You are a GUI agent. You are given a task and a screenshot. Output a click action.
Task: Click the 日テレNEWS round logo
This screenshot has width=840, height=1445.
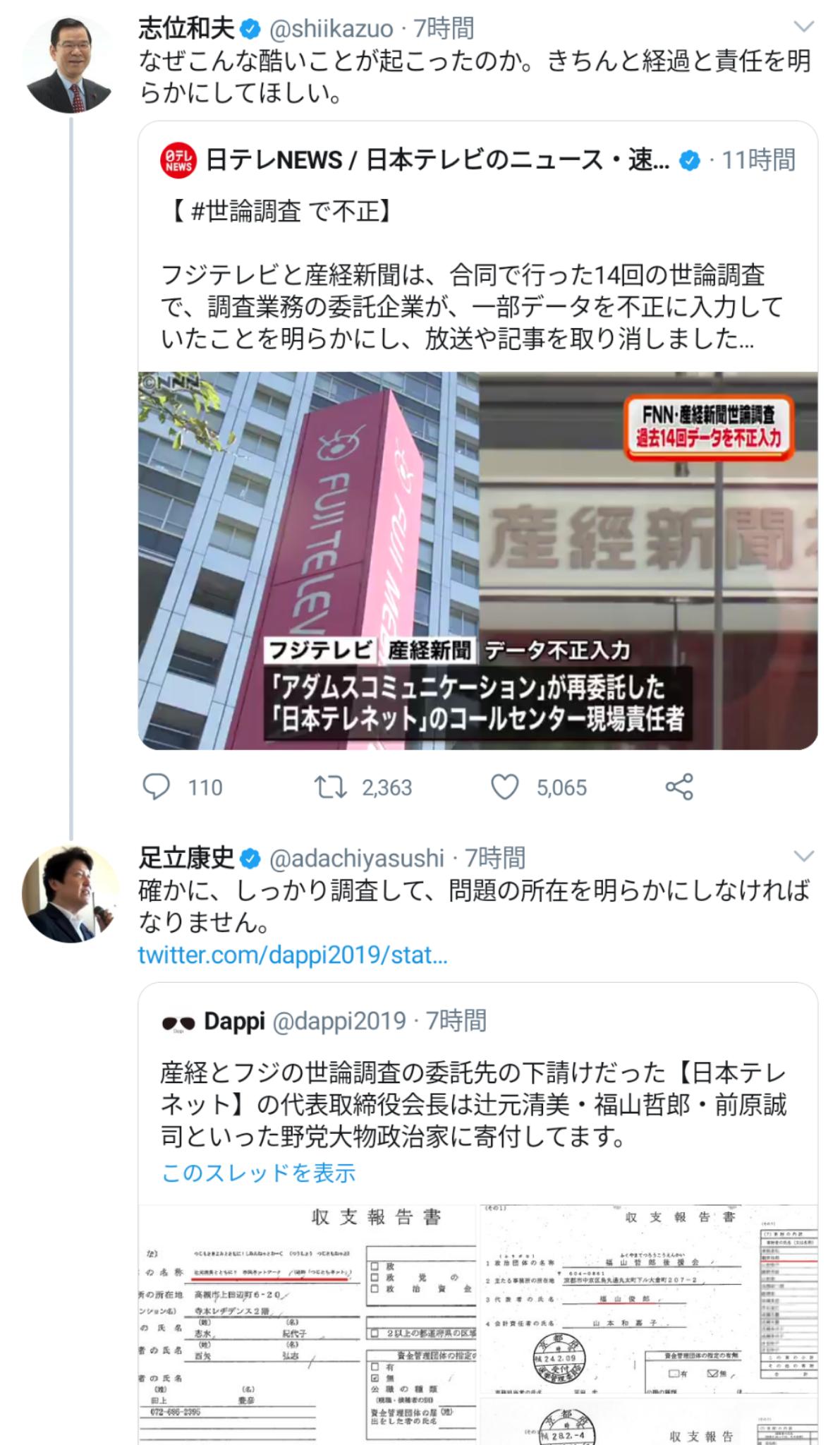178,160
